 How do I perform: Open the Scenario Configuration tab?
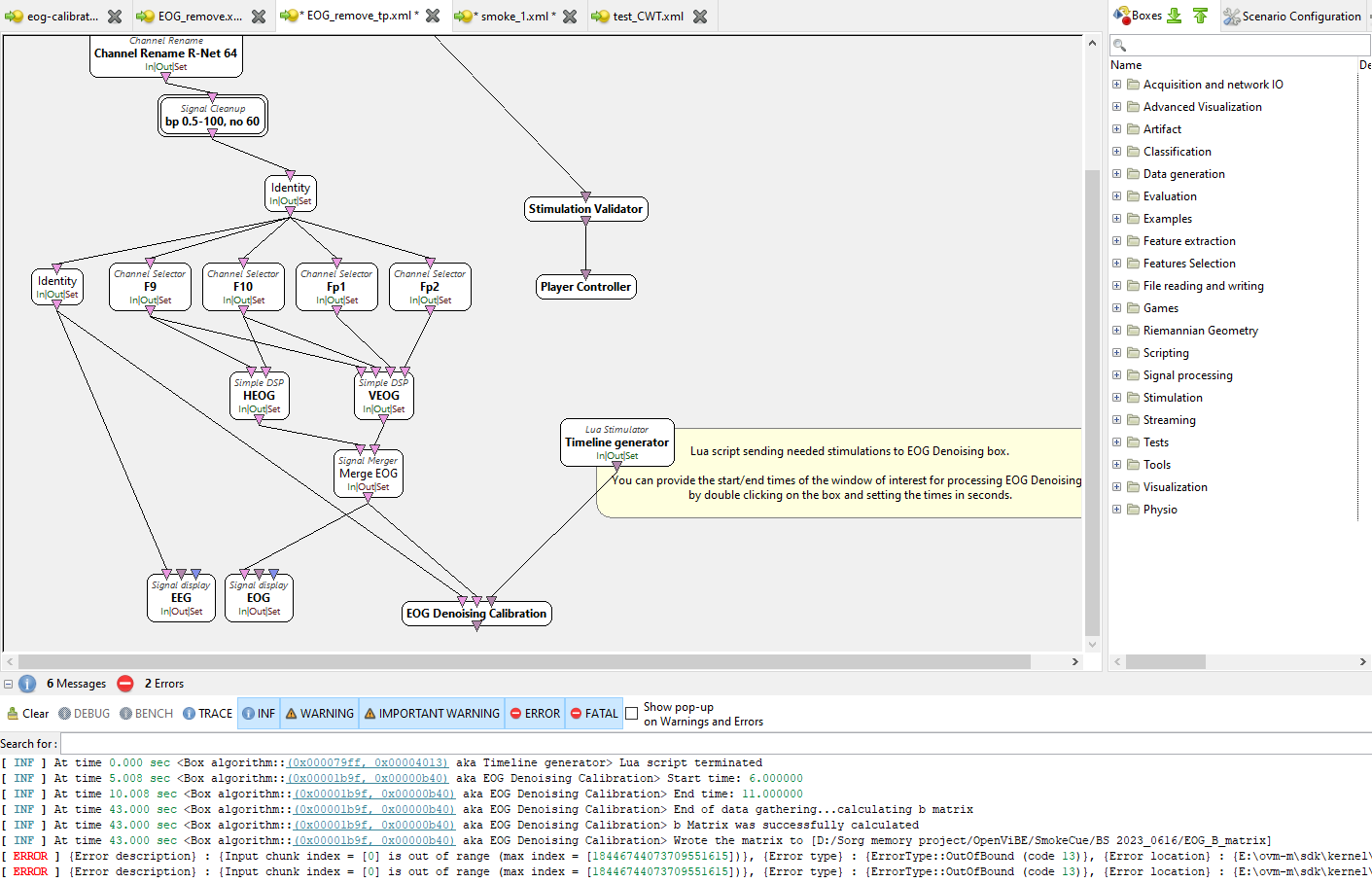[1292, 17]
